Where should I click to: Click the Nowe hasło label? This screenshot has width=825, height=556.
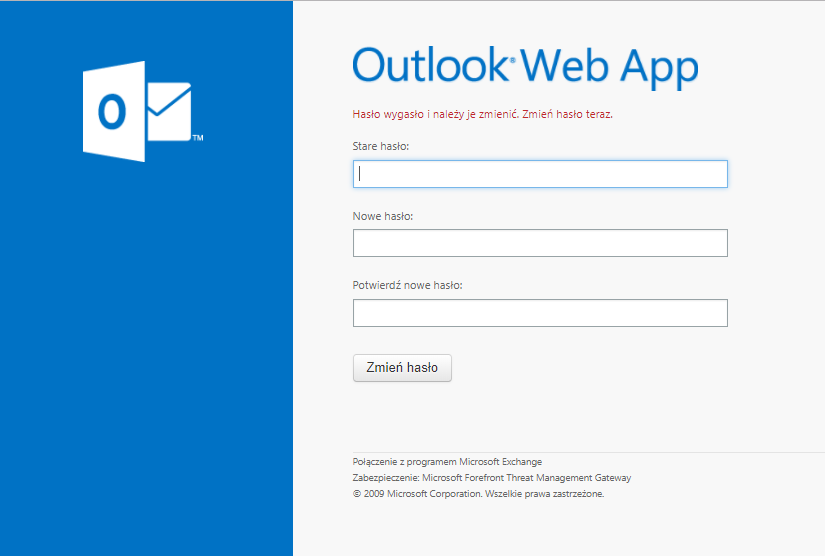tap(383, 216)
